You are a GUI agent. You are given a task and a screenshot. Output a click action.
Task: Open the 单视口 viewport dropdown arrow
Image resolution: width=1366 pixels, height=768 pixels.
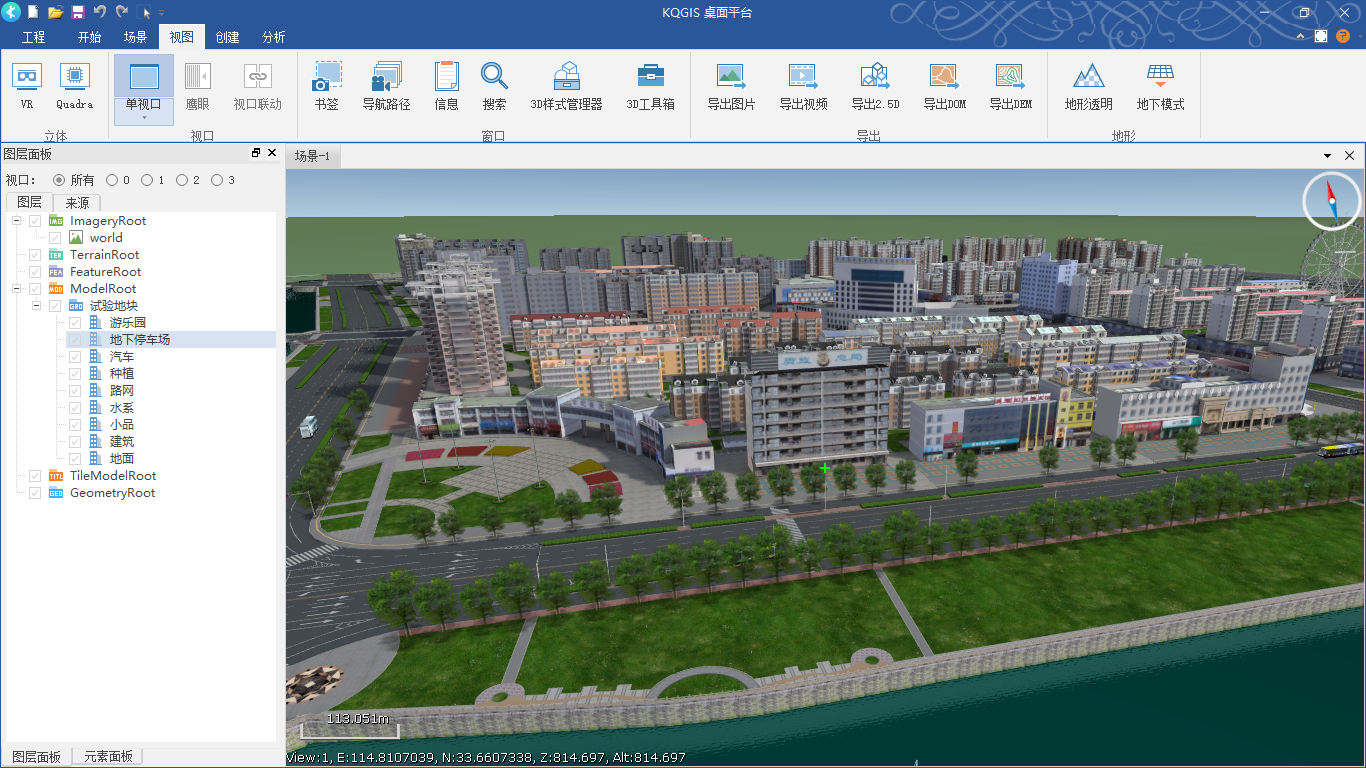144,118
